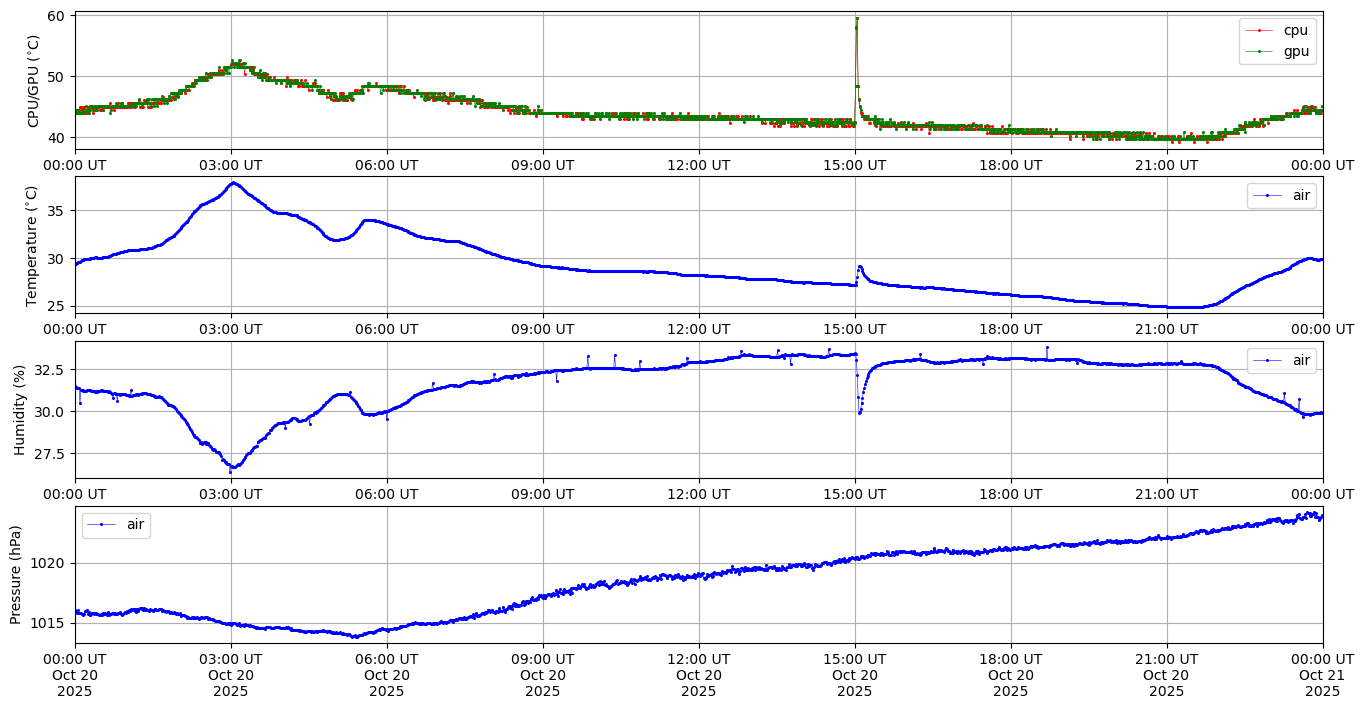Image resolution: width=1364 pixels, height=709 pixels.
Task: Click the Pressure (hPa) y-axis label
Action: point(15,574)
